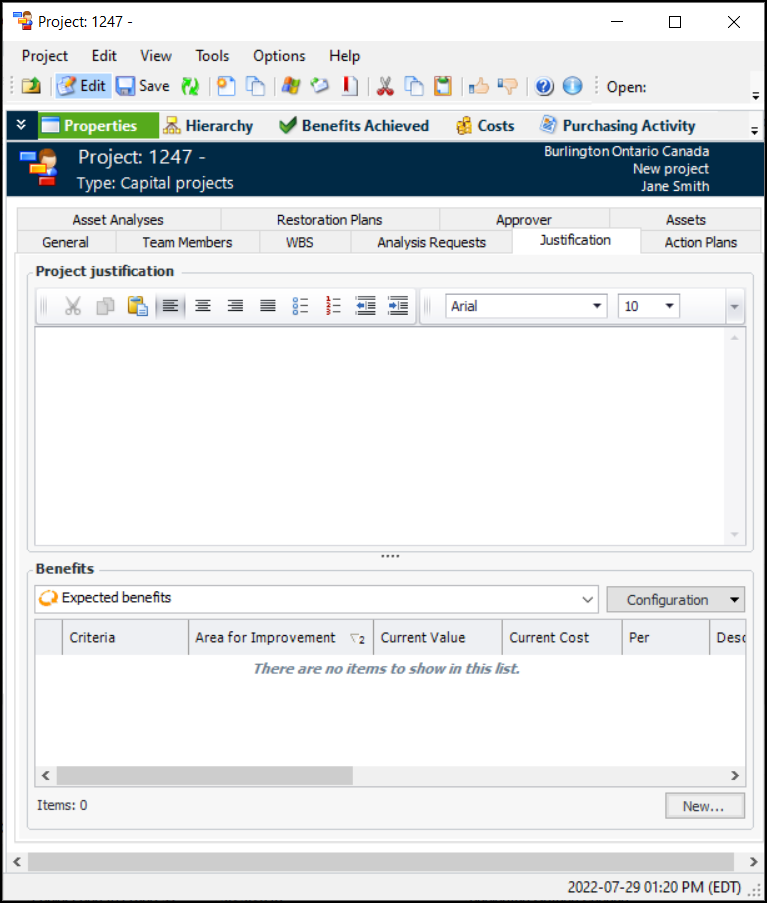Toggle Edit mode in the main toolbar

pyautogui.click(x=83, y=86)
